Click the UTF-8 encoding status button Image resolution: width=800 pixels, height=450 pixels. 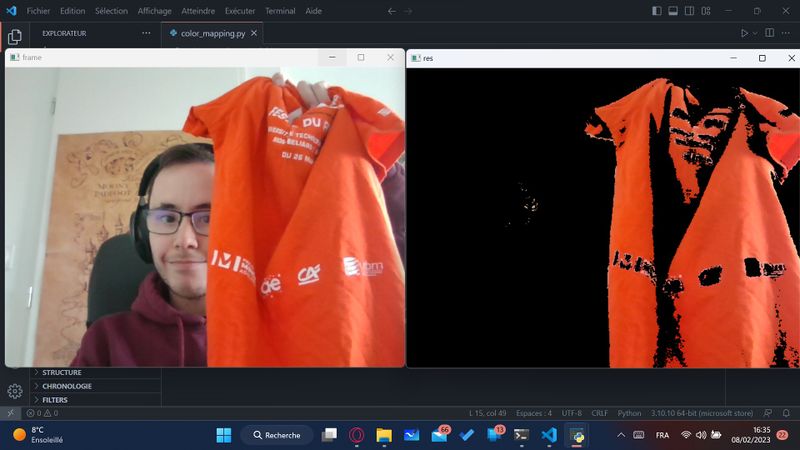pyautogui.click(x=571, y=413)
